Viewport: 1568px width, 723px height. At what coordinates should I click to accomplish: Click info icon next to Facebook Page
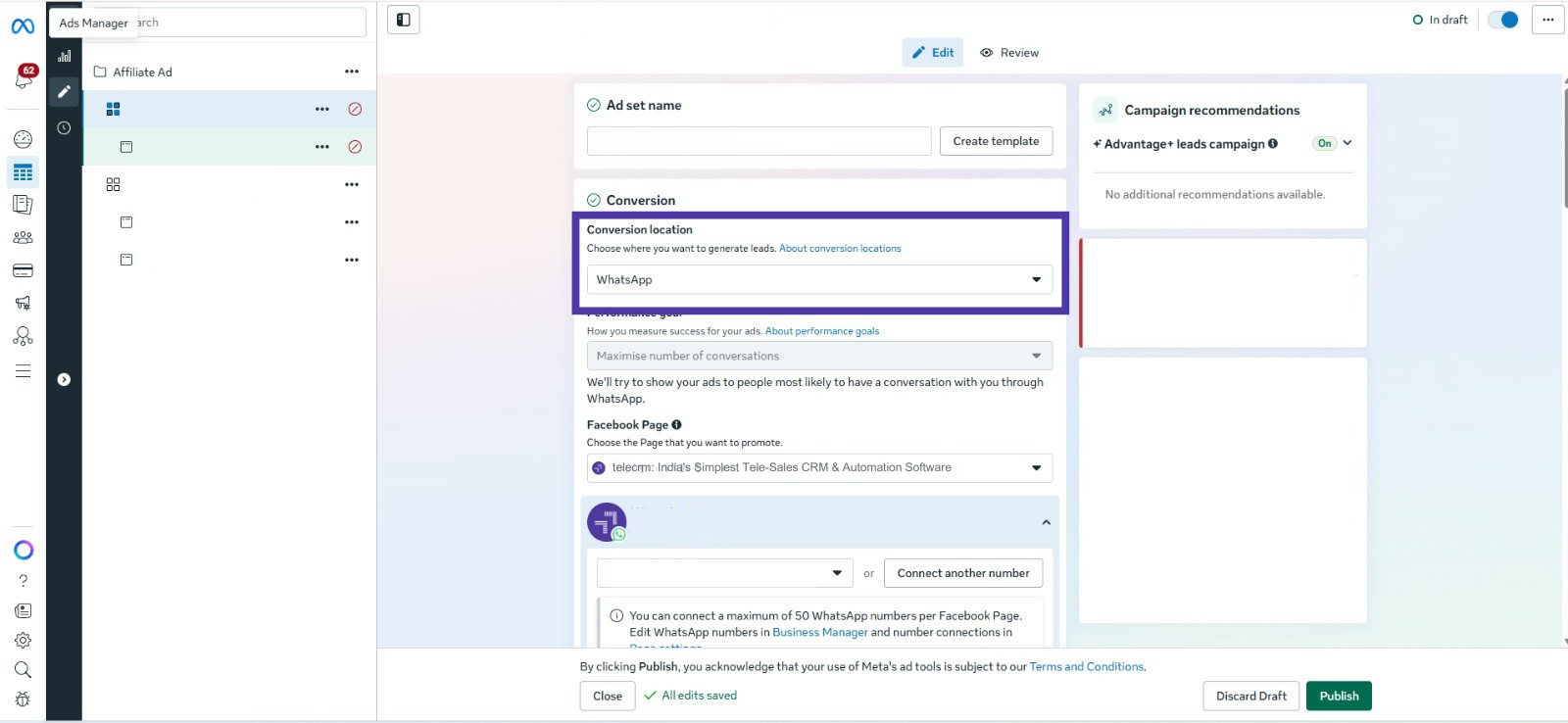676,424
